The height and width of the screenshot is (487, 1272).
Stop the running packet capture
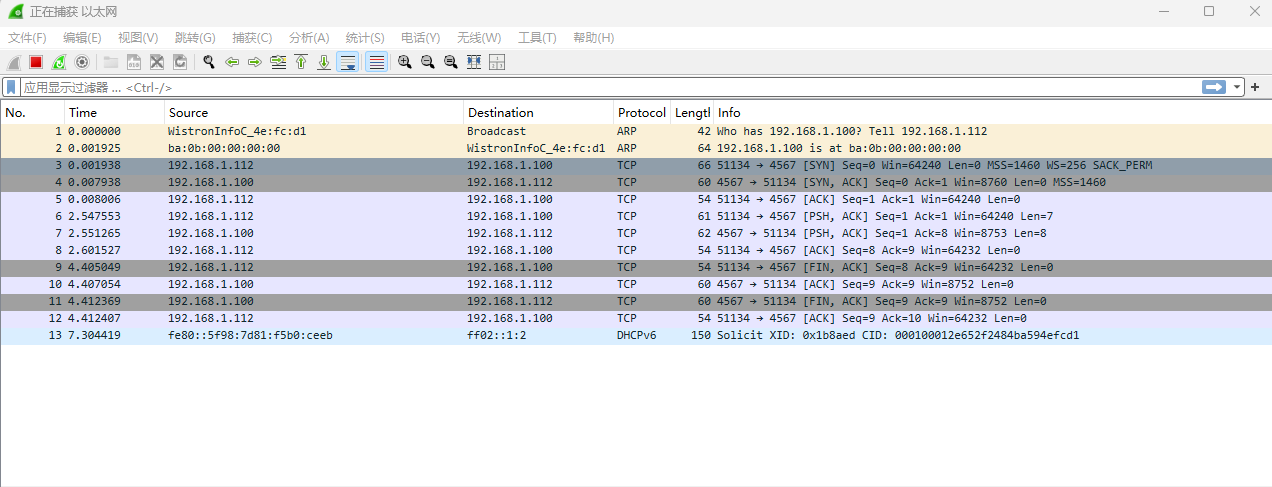coord(36,62)
